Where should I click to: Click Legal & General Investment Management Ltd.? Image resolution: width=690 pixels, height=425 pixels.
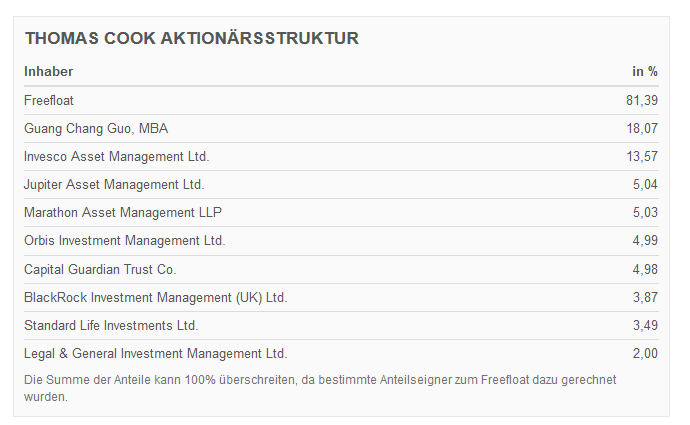155,353
